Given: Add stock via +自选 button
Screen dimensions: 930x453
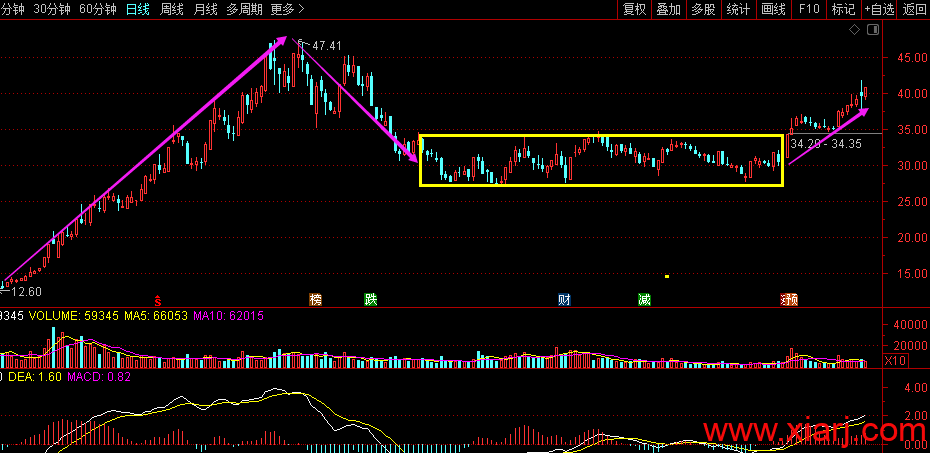Looking at the screenshot, I should point(880,9).
